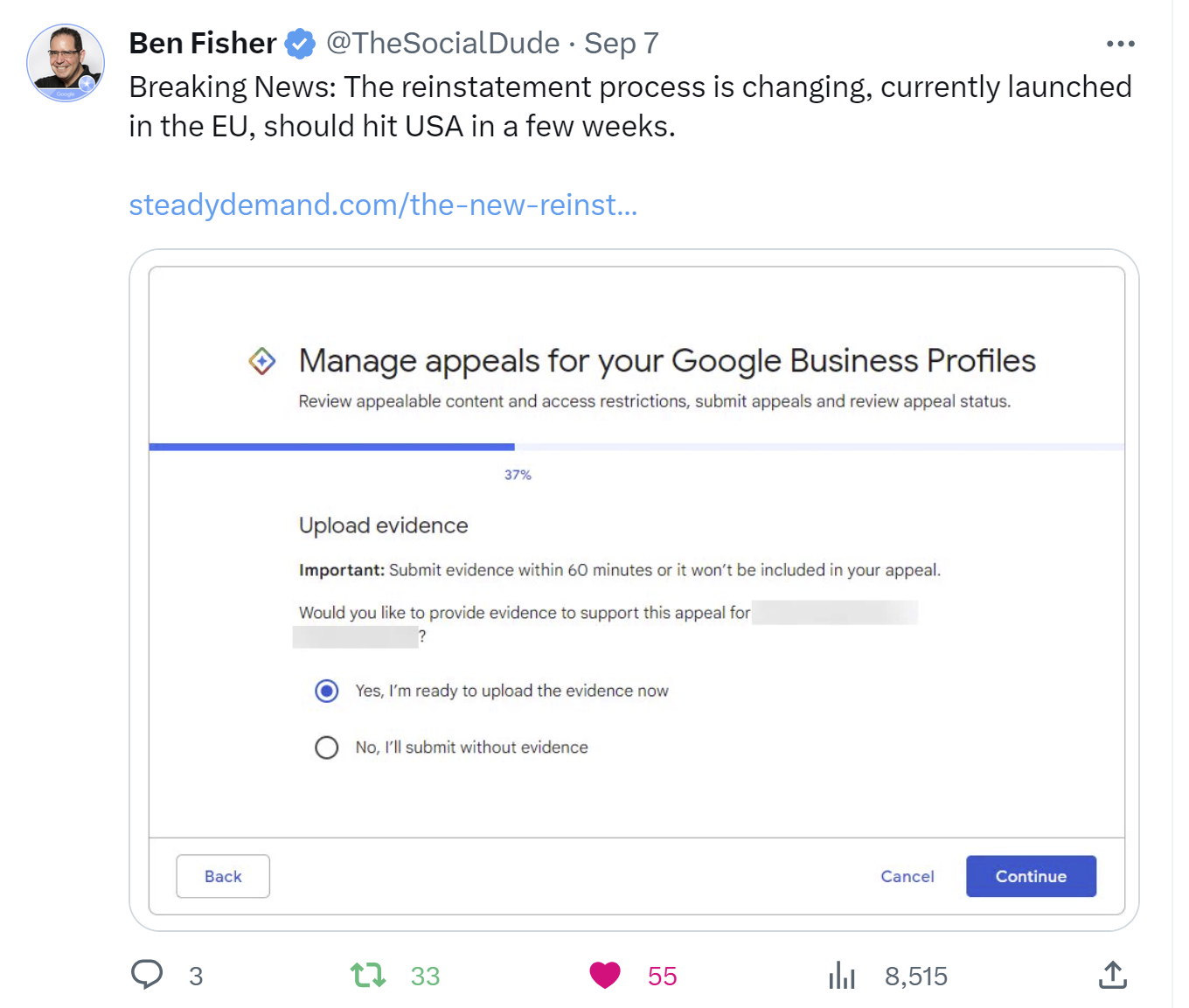This screenshot has height=1008, width=1189.
Task: Open Ben Fisher's profile avatar
Action: [66, 63]
